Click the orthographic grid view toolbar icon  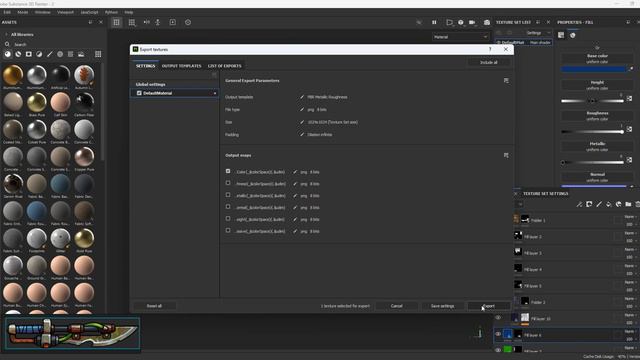click(x=132, y=22)
